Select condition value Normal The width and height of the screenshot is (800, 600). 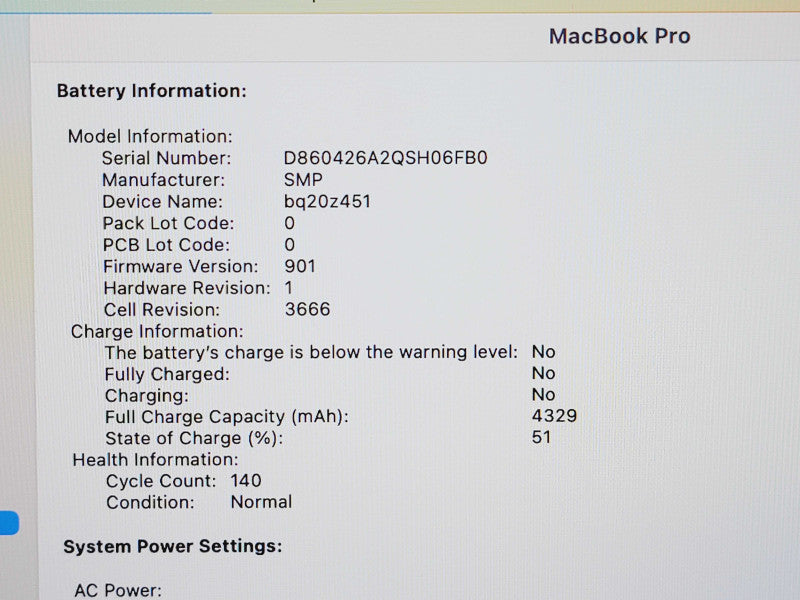(x=262, y=502)
